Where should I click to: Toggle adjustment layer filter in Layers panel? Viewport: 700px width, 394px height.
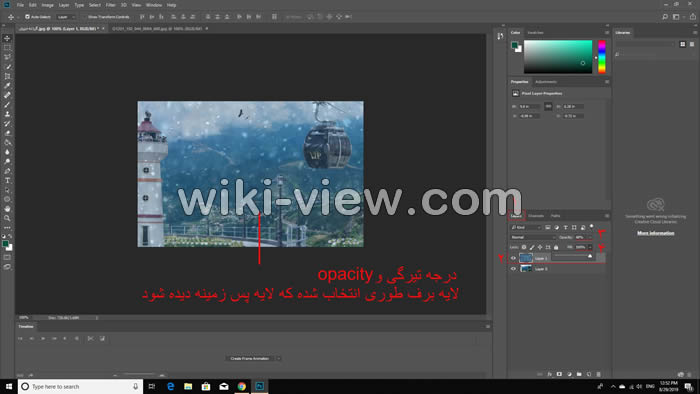coord(557,228)
